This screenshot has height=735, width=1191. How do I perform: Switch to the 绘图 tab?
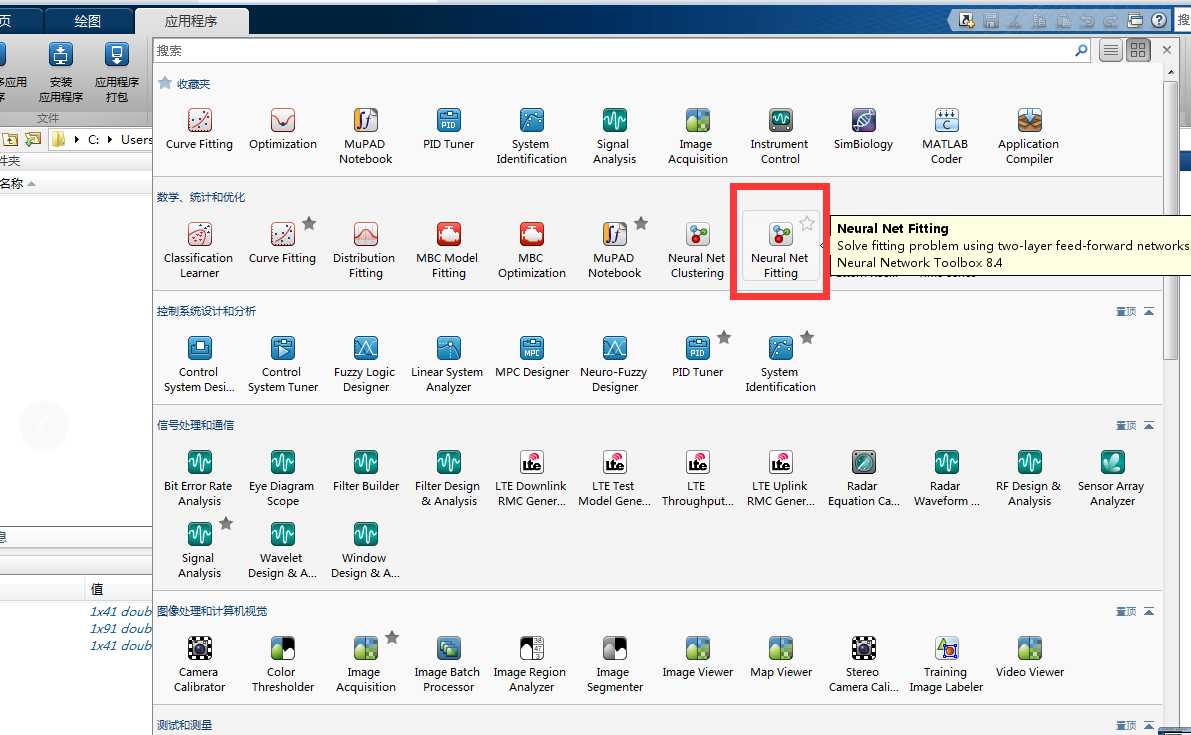click(x=87, y=21)
